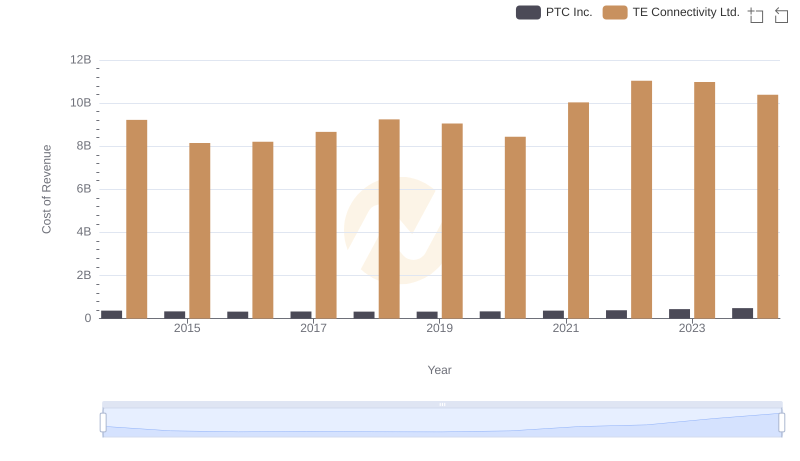Click the 2019 x-axis label

point(439,328)
